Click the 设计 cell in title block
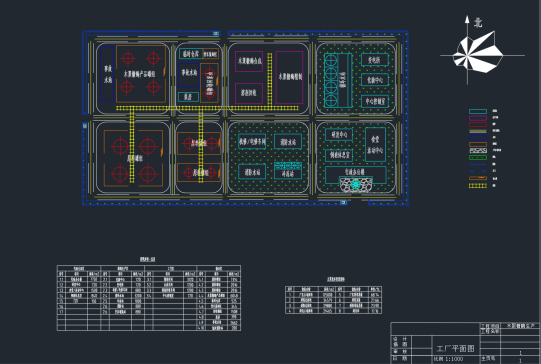 click(x=400, y=339)
